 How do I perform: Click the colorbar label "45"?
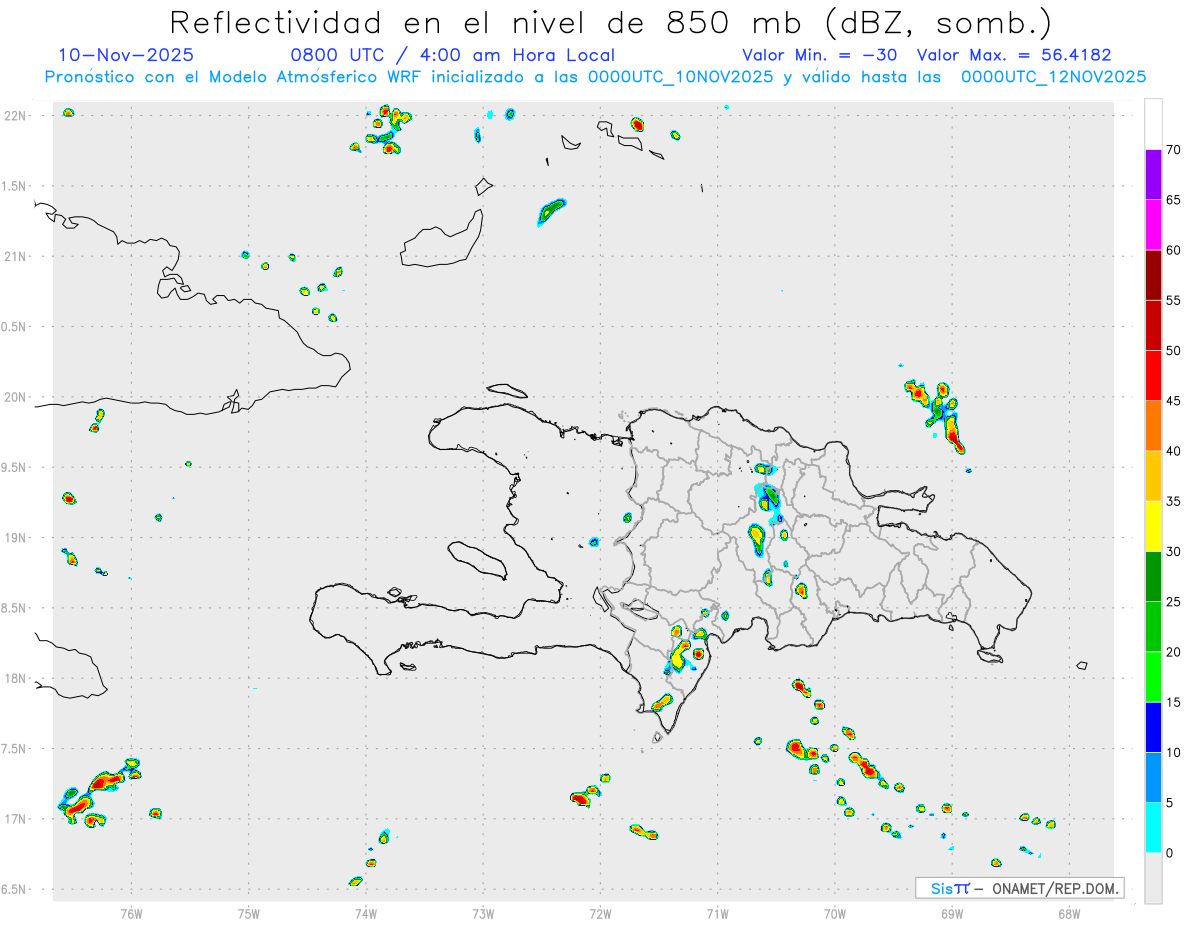click(1174, 401)
